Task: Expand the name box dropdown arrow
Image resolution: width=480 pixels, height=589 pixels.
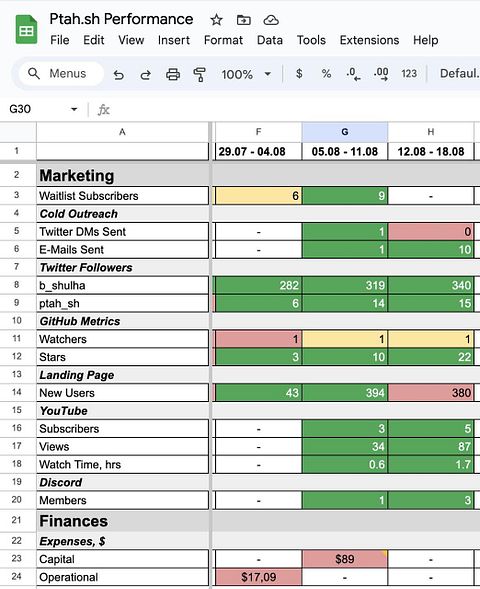Action: point(74,109)
